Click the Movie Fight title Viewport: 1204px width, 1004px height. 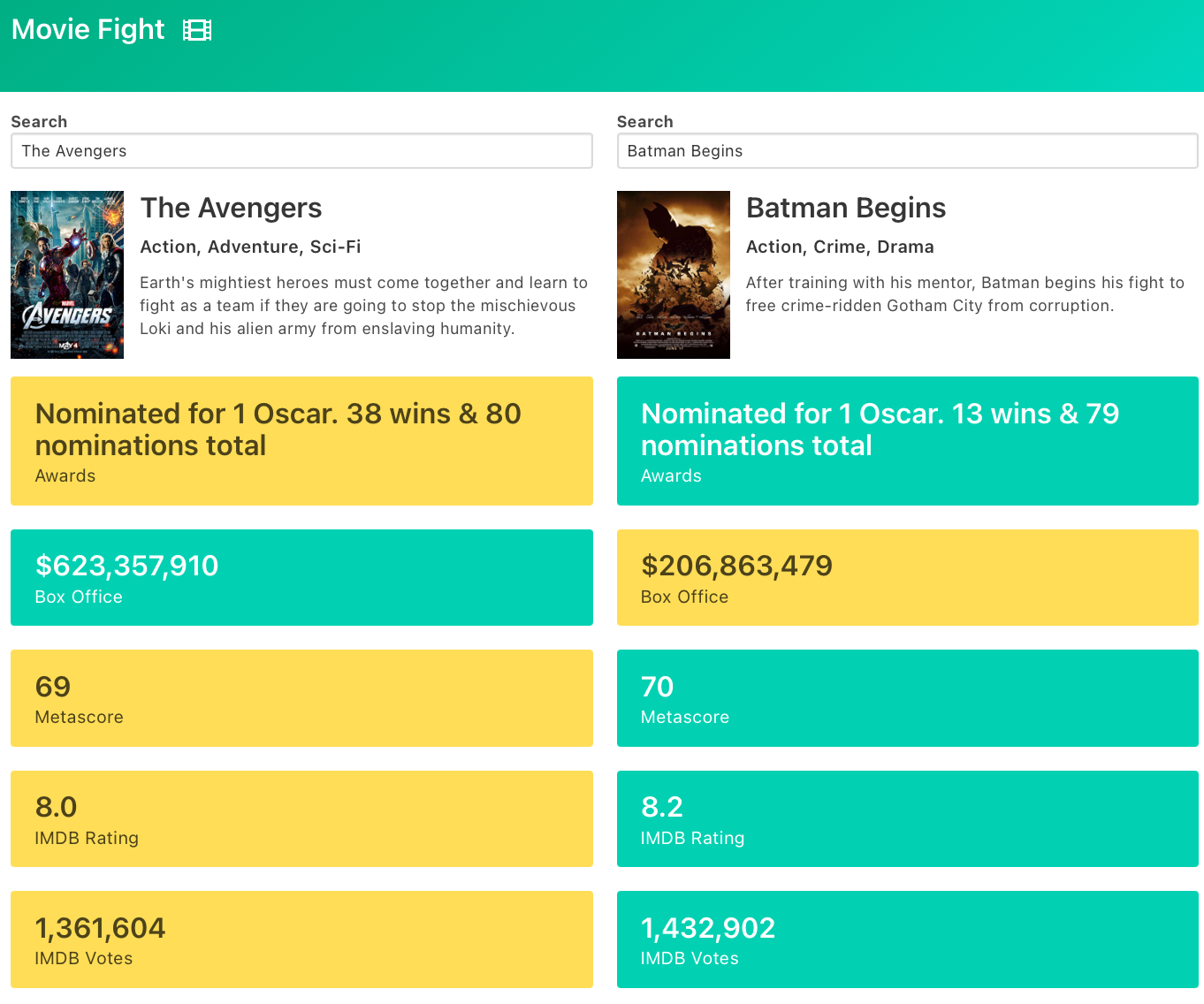coord(88,29)
